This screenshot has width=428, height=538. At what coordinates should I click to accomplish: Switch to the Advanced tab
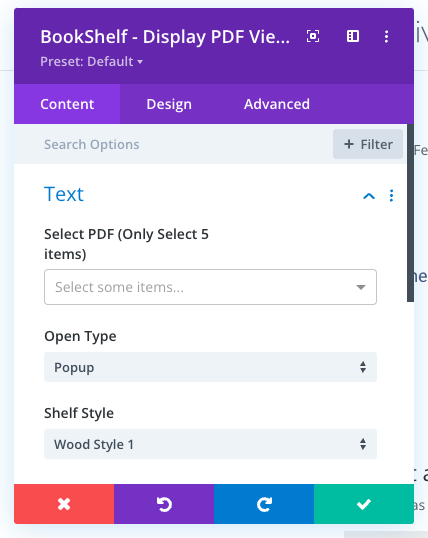pos(277,104)
